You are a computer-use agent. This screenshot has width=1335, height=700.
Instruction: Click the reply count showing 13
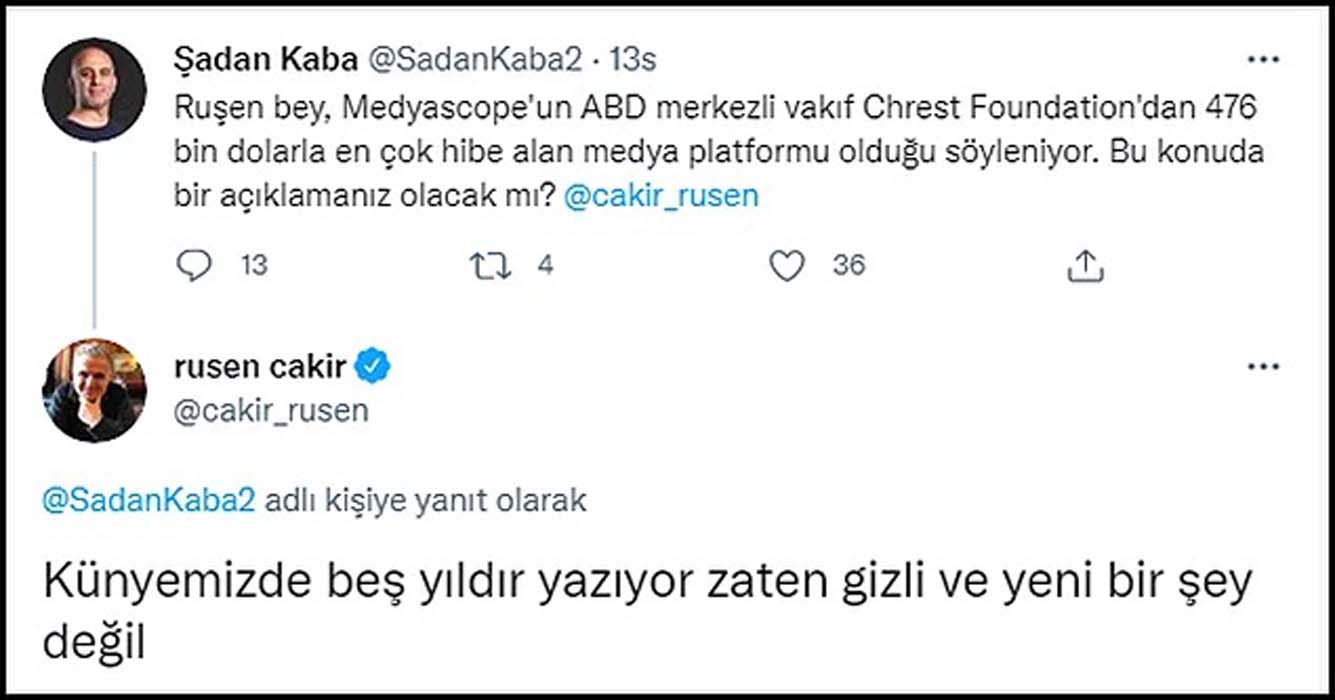tap(255, 265)
